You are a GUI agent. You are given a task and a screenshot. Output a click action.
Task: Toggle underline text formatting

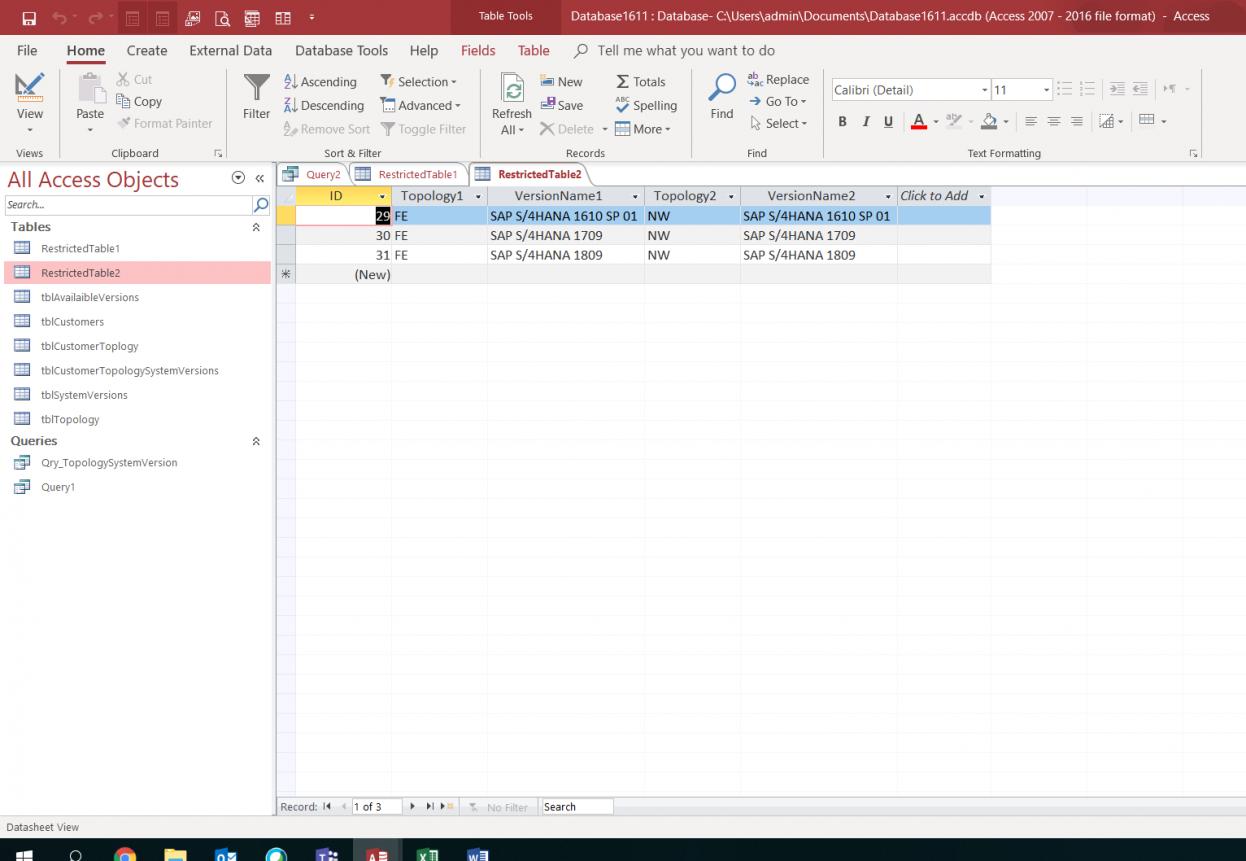[888, 121]
